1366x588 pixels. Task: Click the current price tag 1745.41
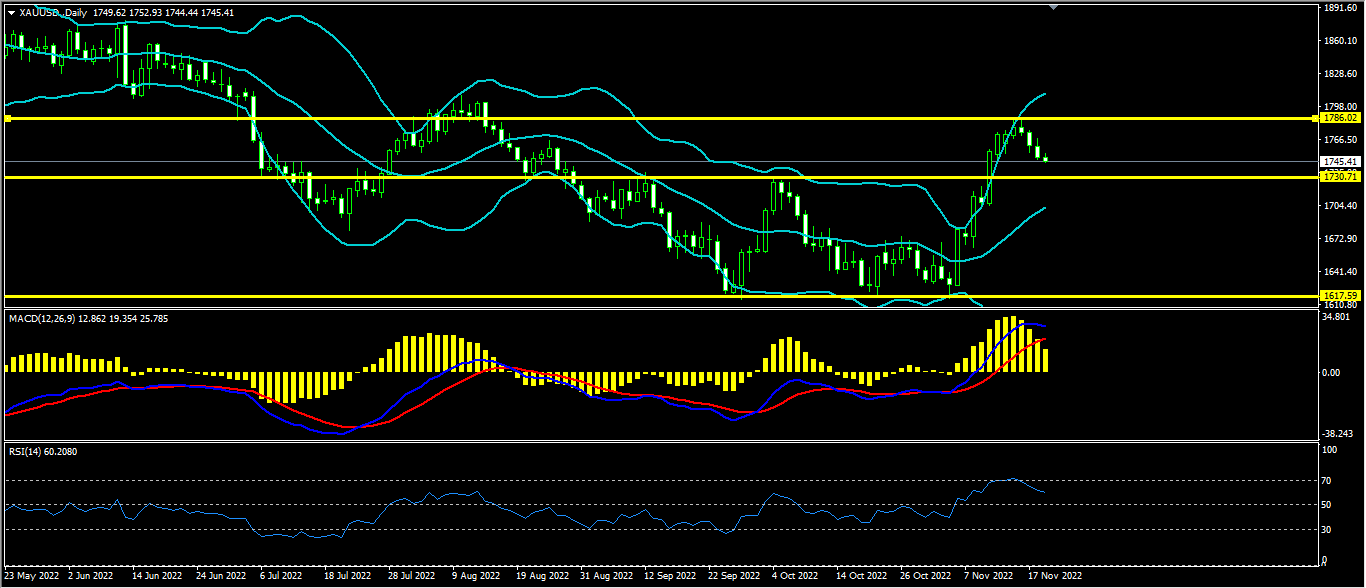[1339, 162]
